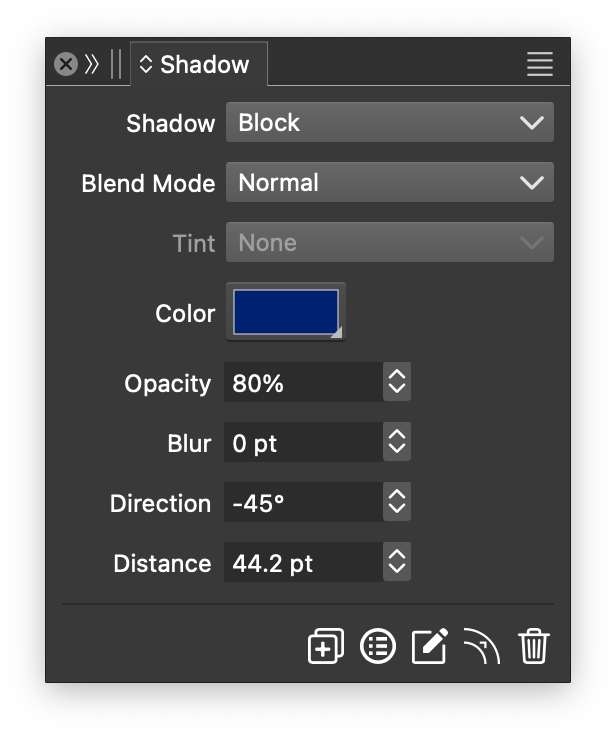Open the Tint dropdown showing None
Screen dimensions: 616x736
pos(389,243)
